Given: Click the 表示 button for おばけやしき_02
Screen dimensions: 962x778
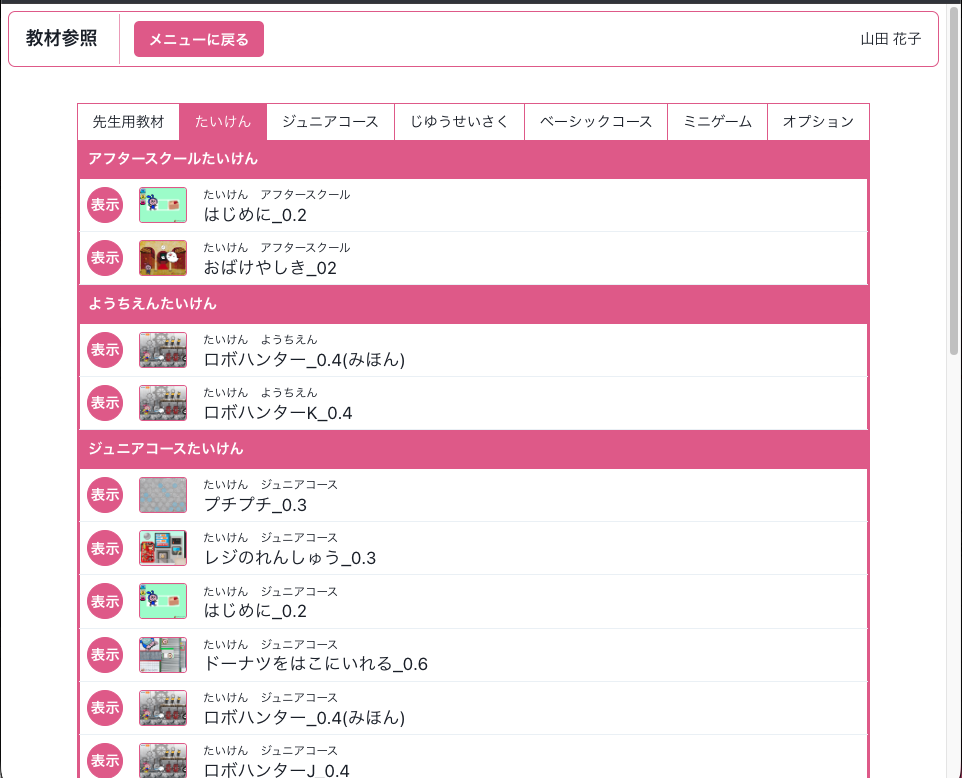Looking at the screenshot, I should [x=105, y=258].
